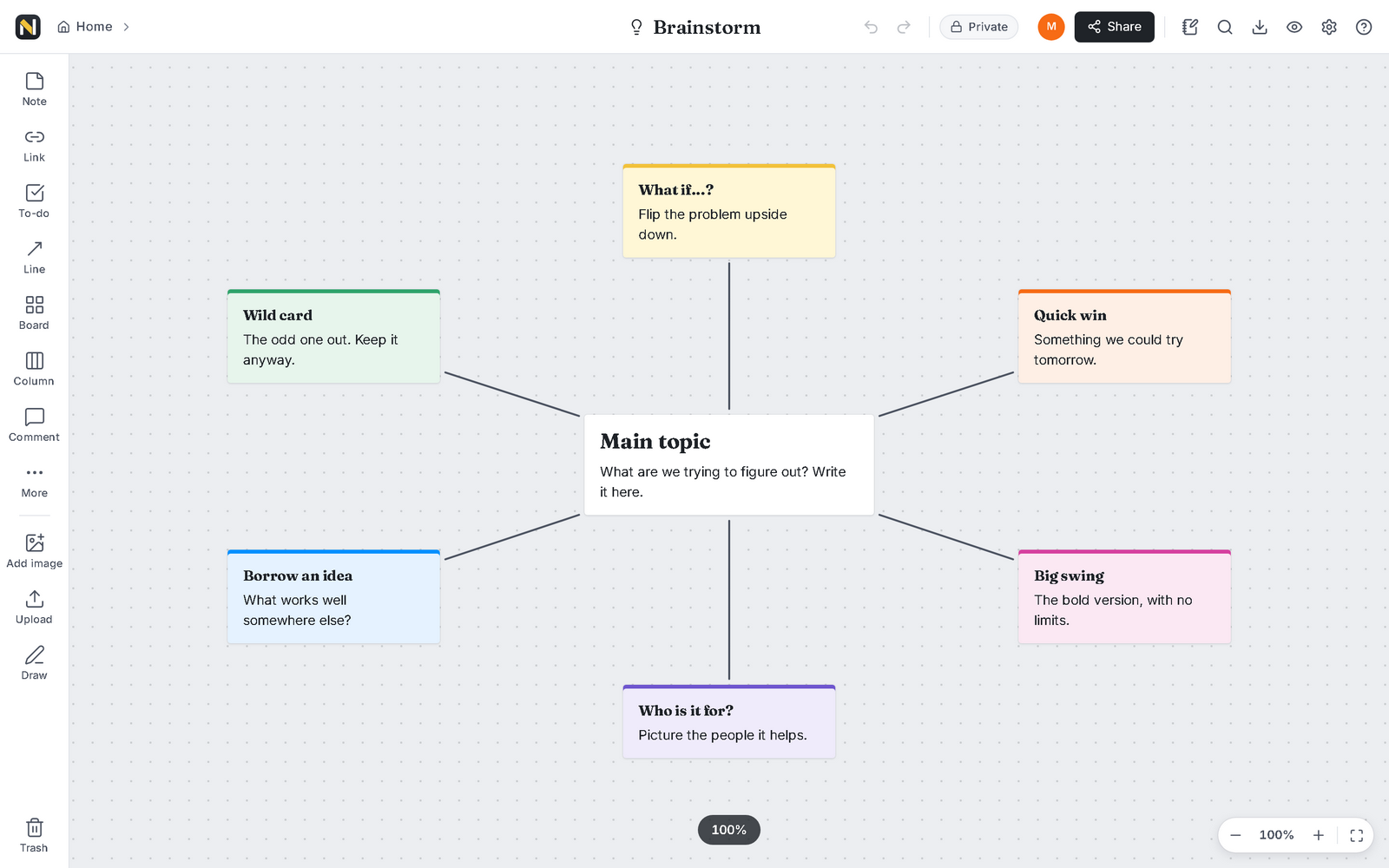Open the edit notes checklist icon
Image resolution: width=1389 pixels, height=868 pixels.
(1190, 27)
